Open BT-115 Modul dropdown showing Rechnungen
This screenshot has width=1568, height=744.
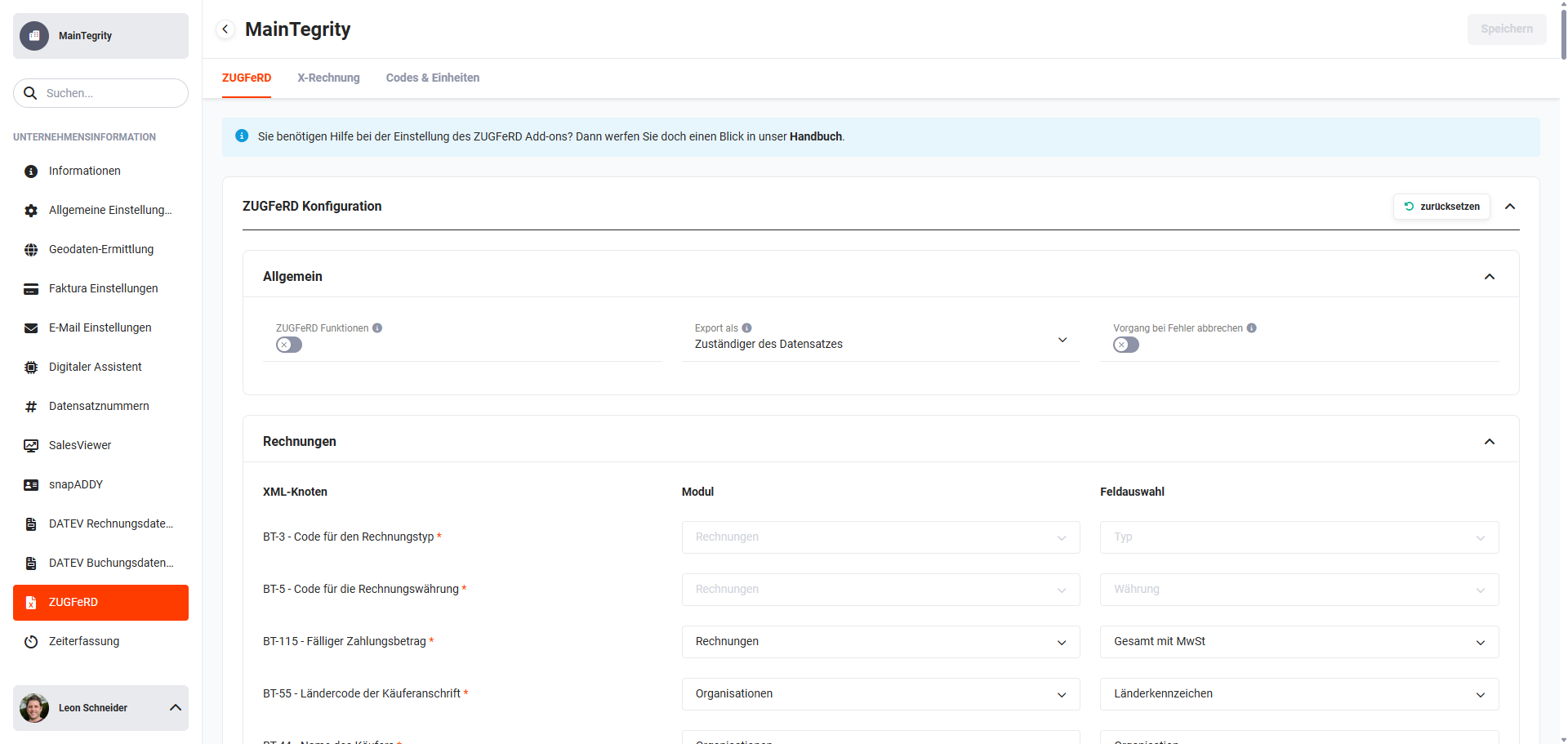(x=880, y=642)
